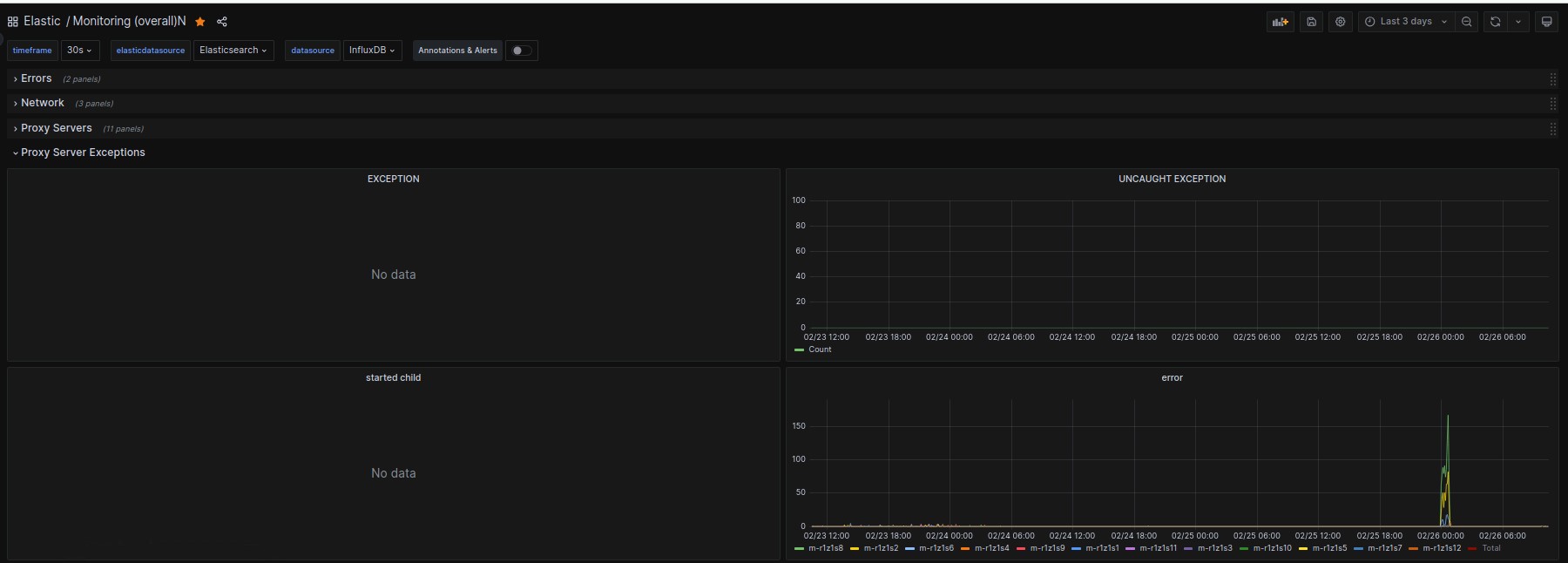The width and height of the screenshot is (1568, 563).
Task: Click the Elastic folder breadcrumb link
Action: (x=42, y=21)
